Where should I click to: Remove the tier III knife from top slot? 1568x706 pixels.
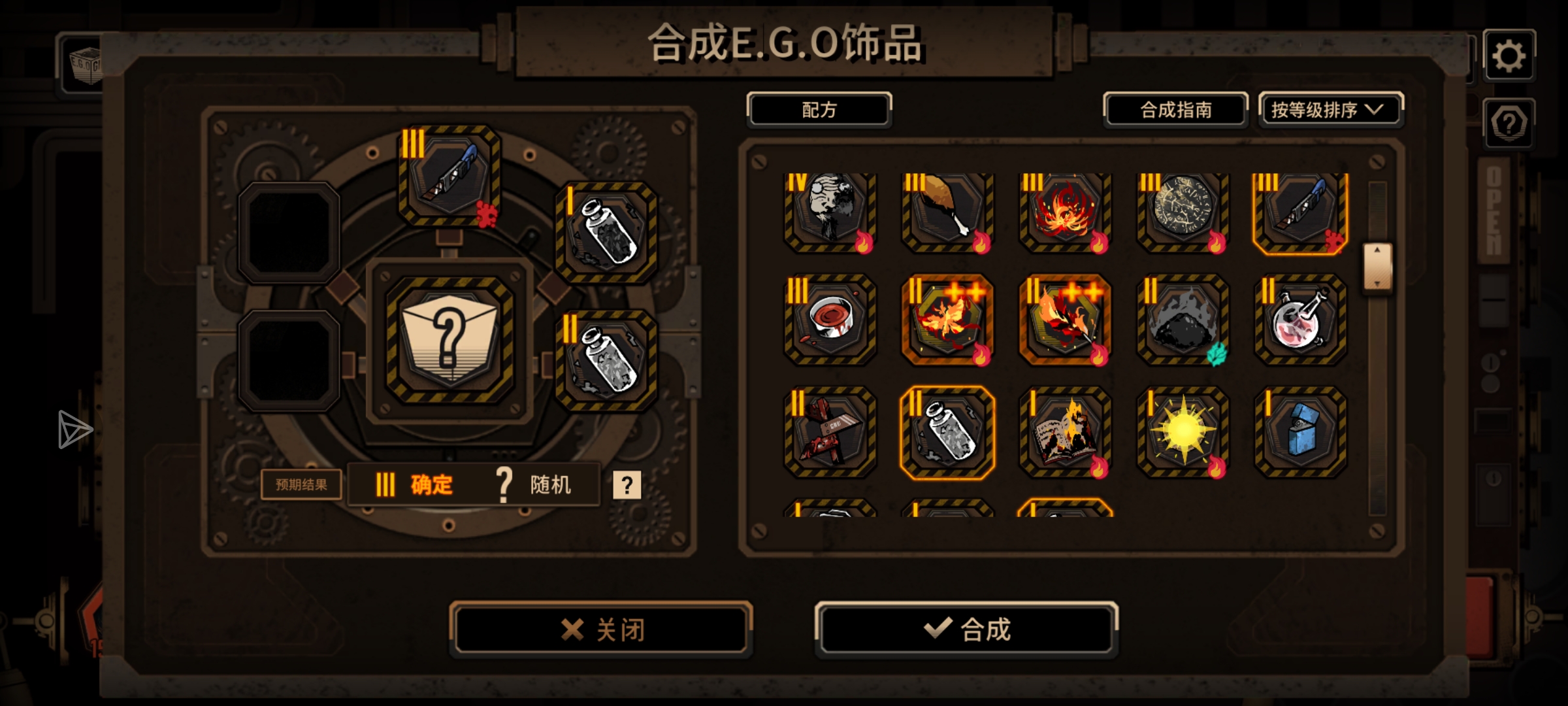pos(449,175)
